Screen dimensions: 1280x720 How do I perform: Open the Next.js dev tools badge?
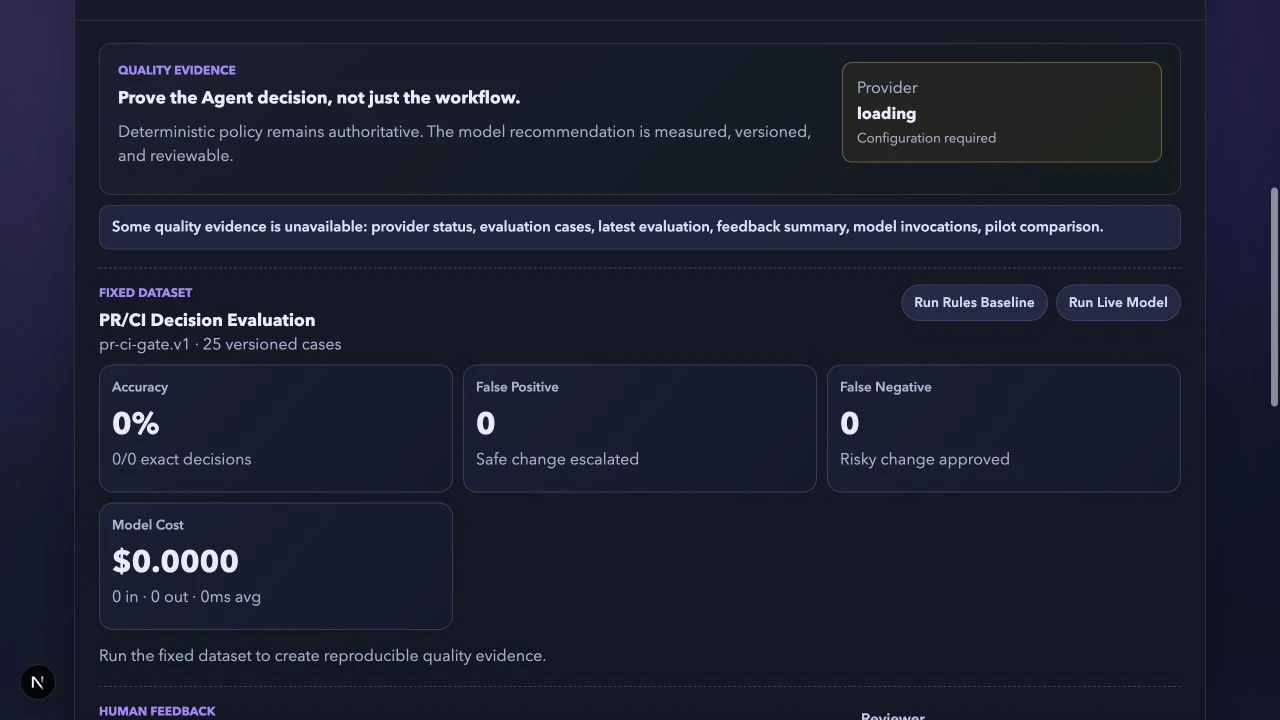[37, 682]
